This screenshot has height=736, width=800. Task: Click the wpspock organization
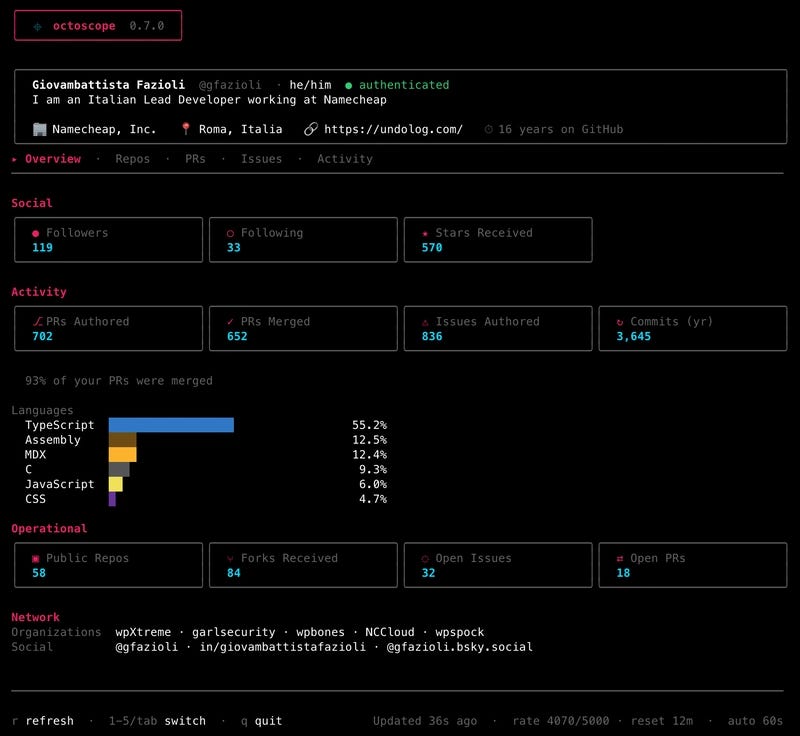pyautogui.click(x=460, y=632)
